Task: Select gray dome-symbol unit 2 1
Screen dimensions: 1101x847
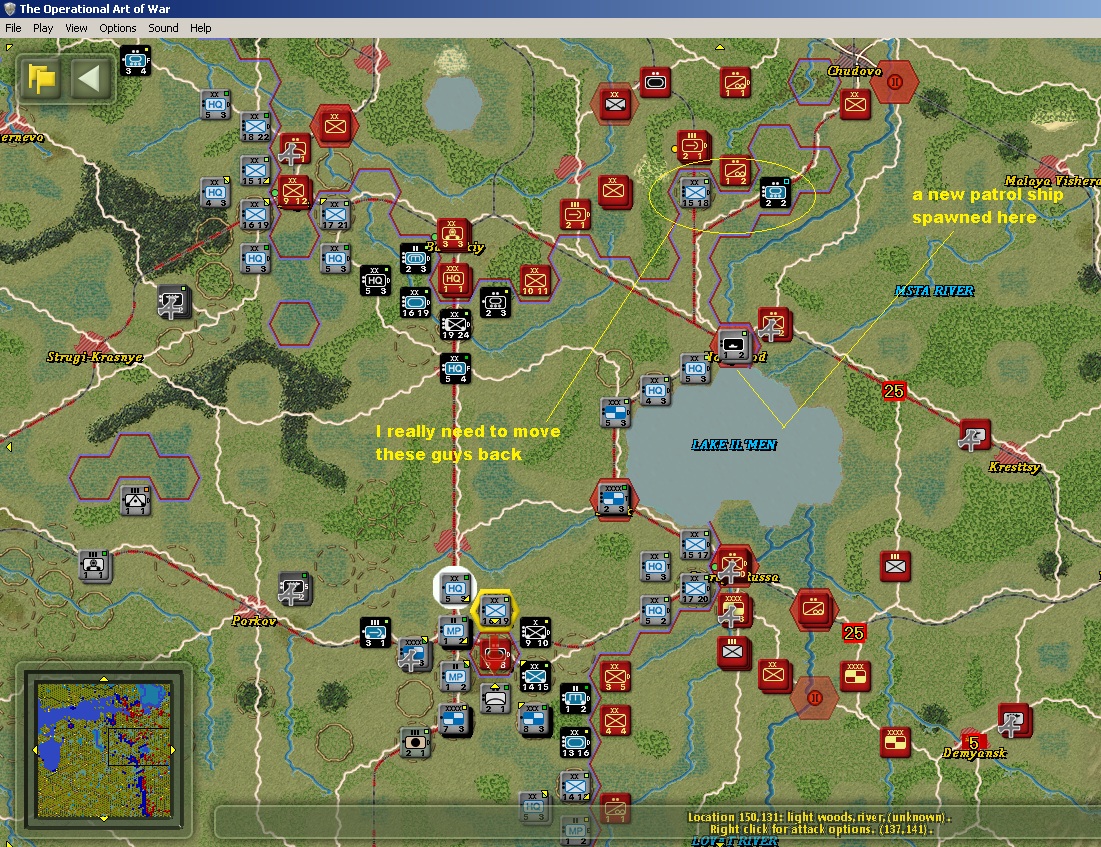Action: click(x=495, y=699)
